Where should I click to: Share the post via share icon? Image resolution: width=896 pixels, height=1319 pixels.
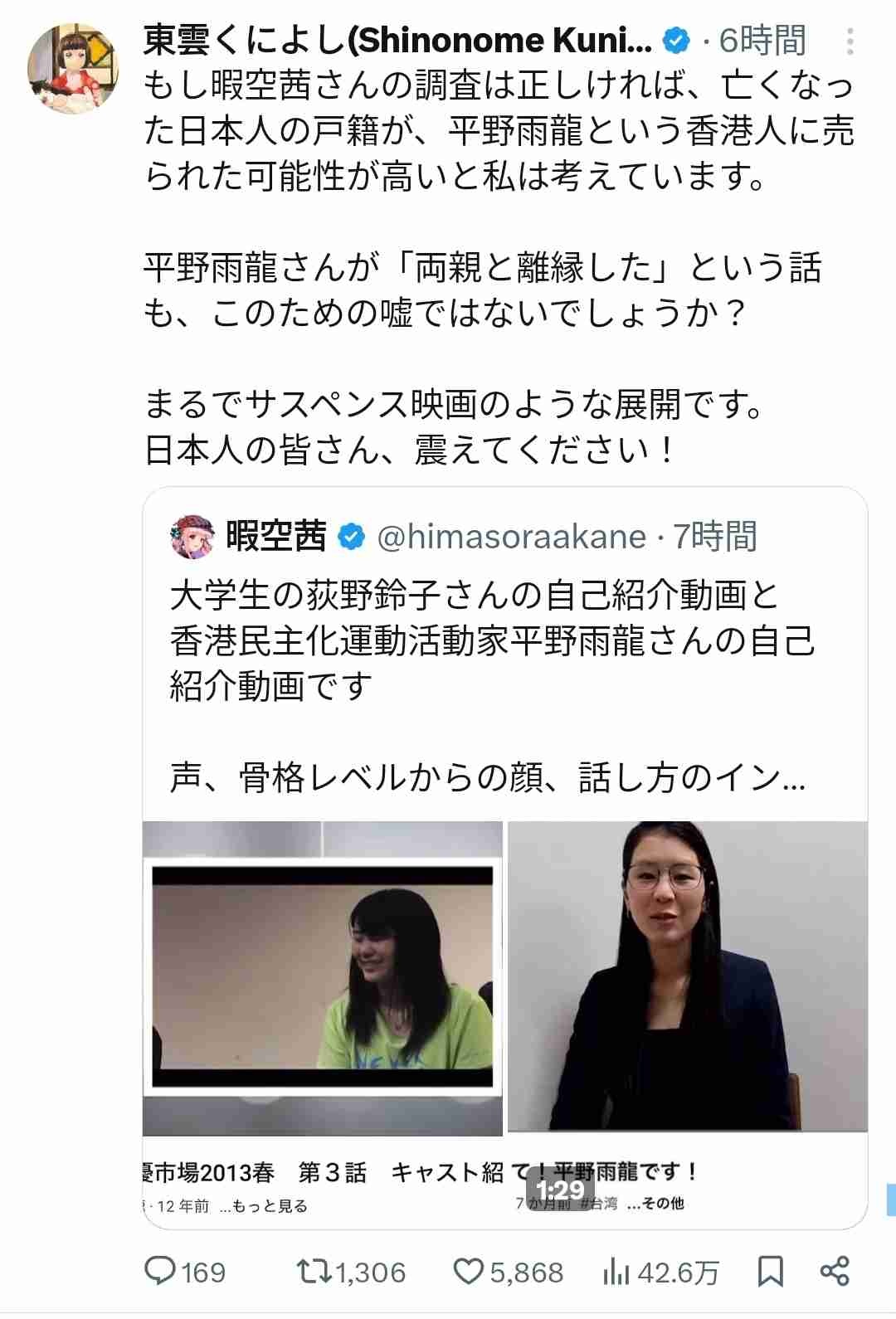[x=835, y=1271]
